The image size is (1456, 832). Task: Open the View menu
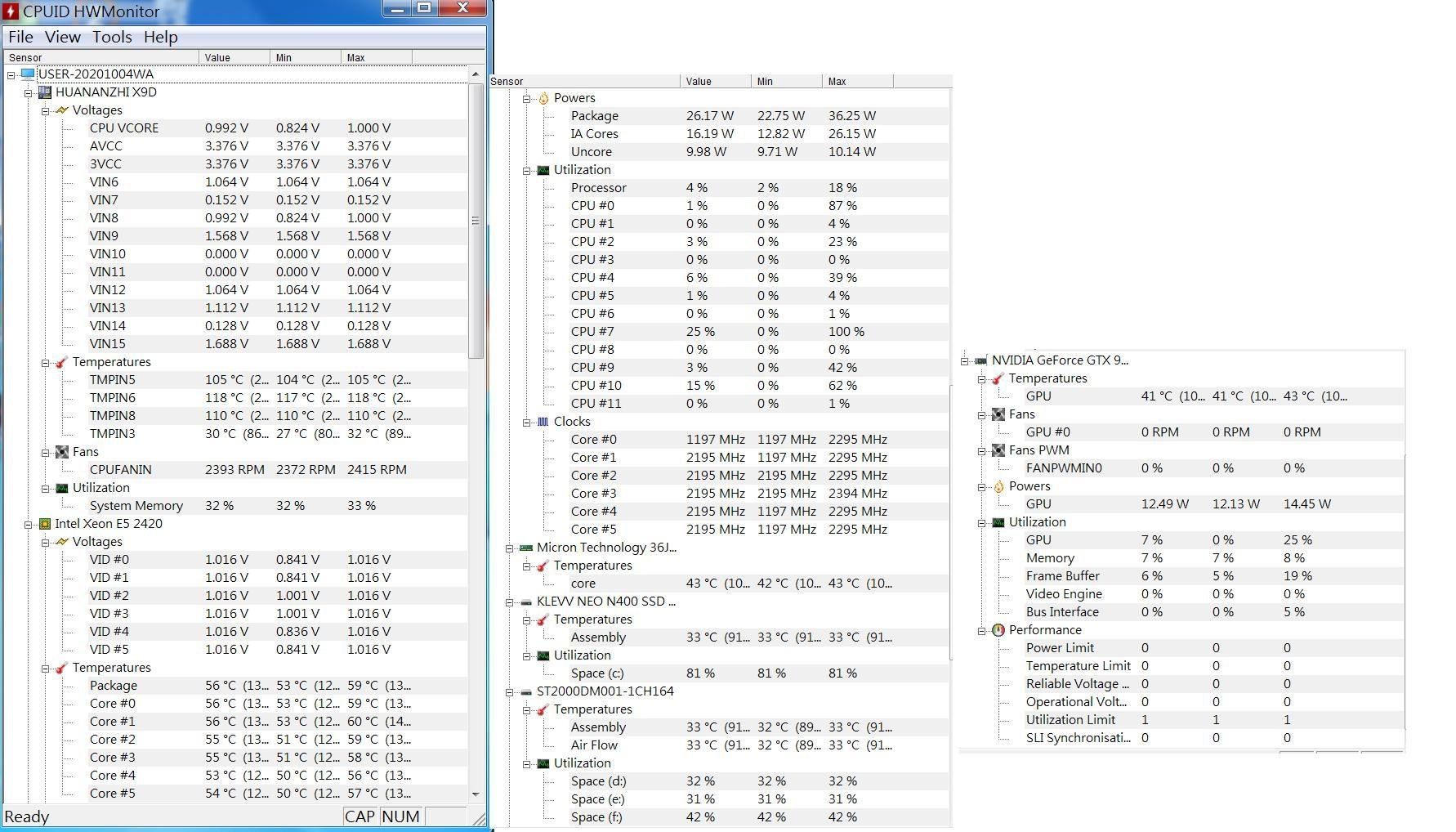click(62, 37)
